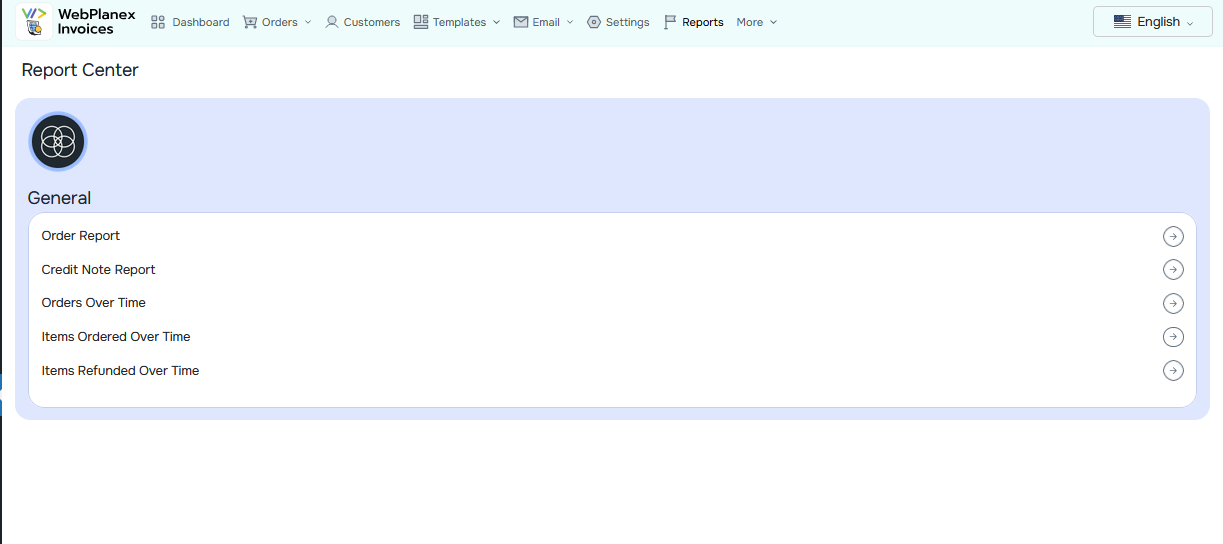This screenshot has height=544, width=1223.
Task: Expand the Orders dropdown menu
Action: click(x=277, y=22)
